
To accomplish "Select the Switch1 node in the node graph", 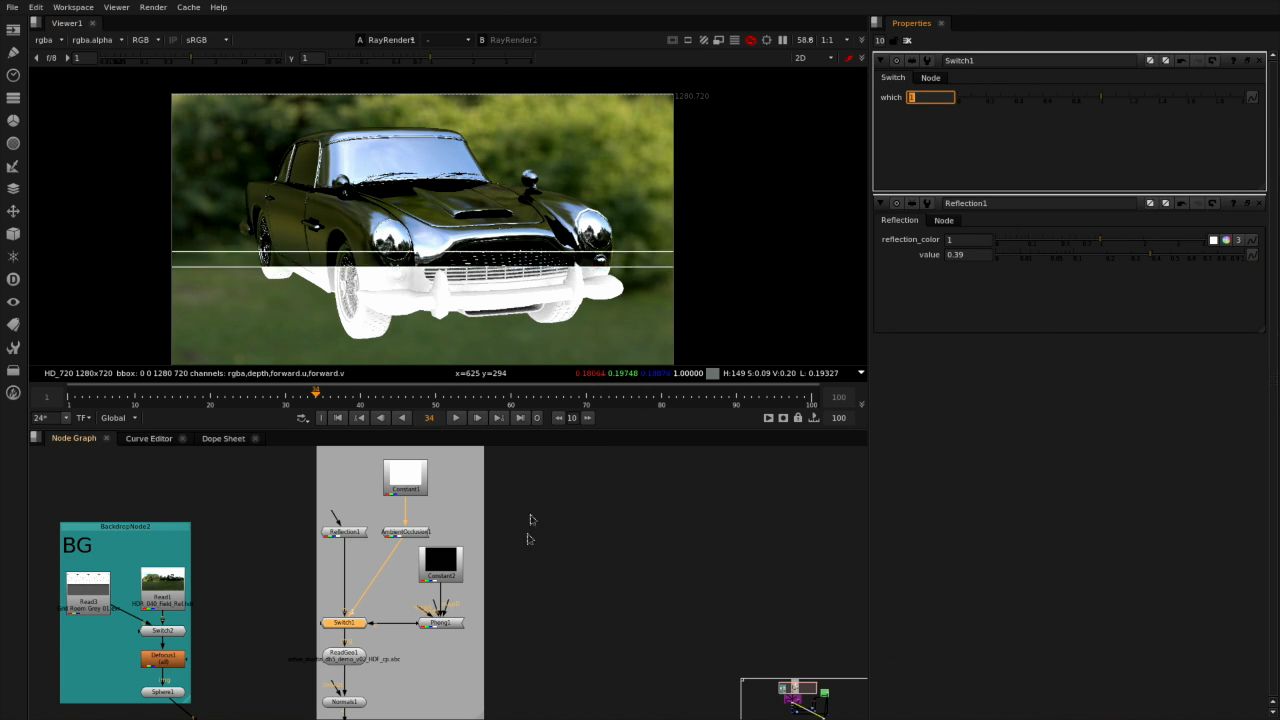I will [343, 622].
